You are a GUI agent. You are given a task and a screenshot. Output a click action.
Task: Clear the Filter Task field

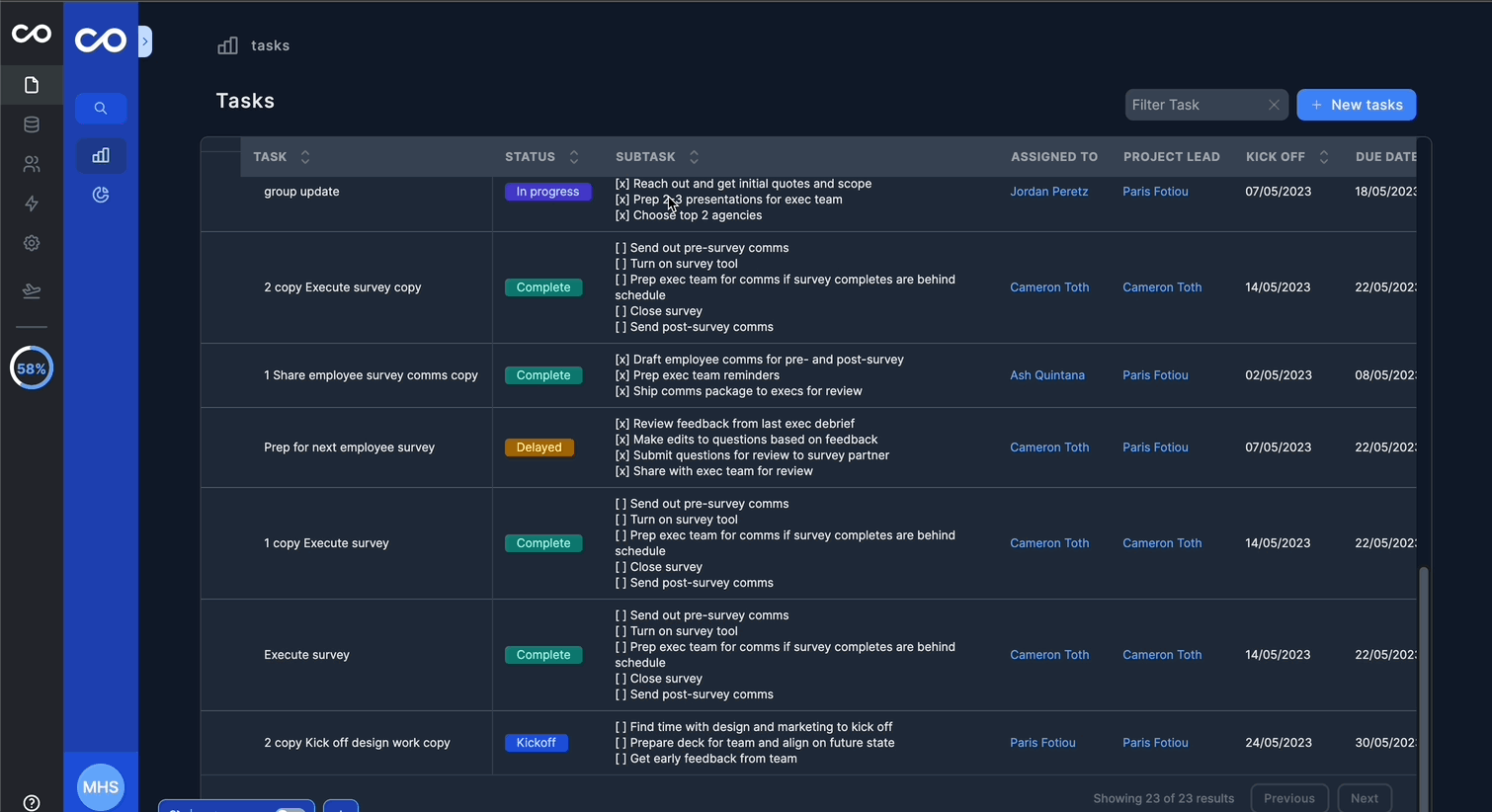[x=1274, y=105]
